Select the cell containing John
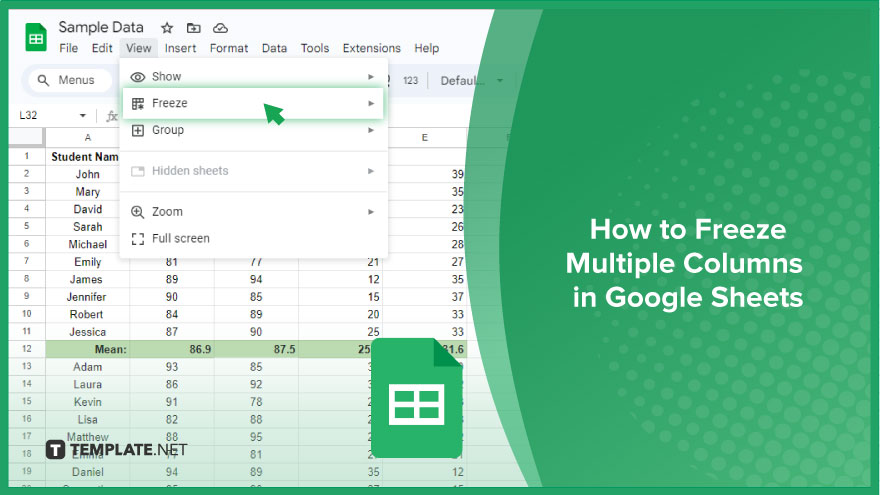The image size is (880, 495). tap(88, 174)
